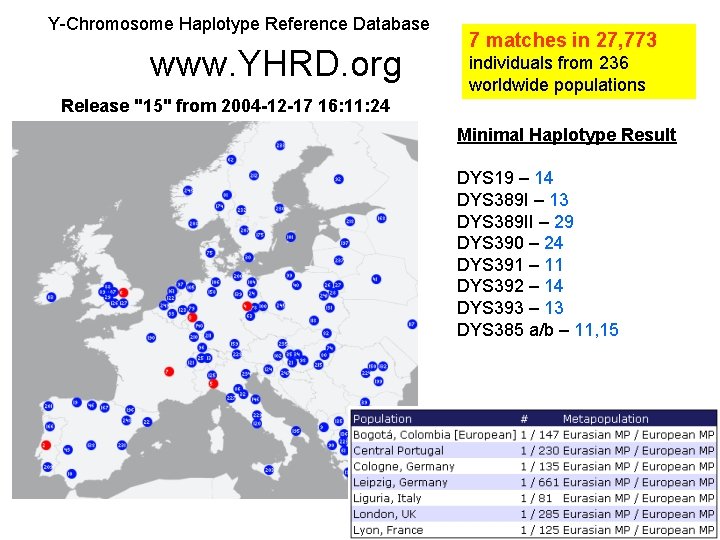
Task: Click the blue marker in Finland
Action: tap(339, 179)
